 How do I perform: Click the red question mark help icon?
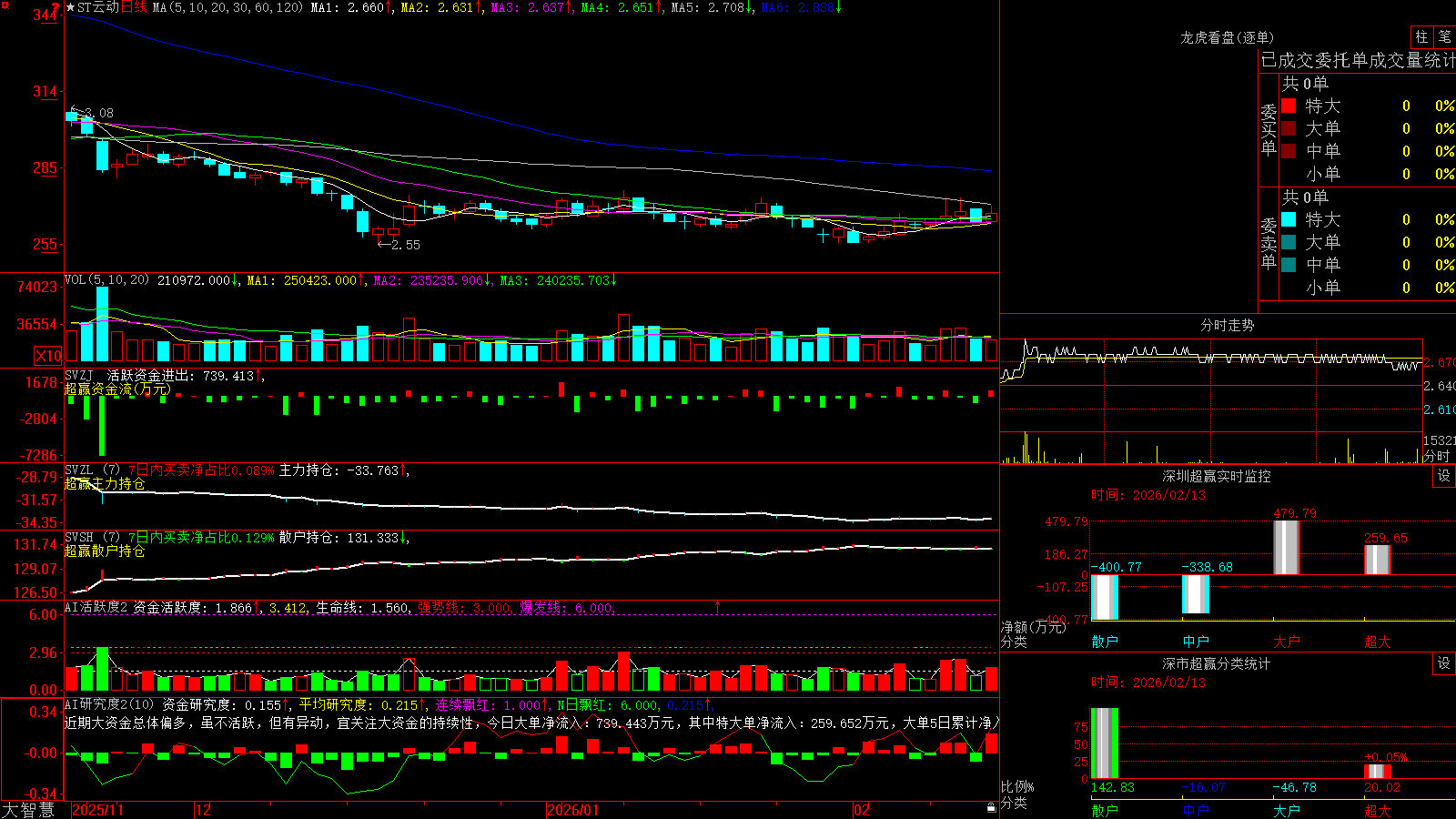point(56,7)
